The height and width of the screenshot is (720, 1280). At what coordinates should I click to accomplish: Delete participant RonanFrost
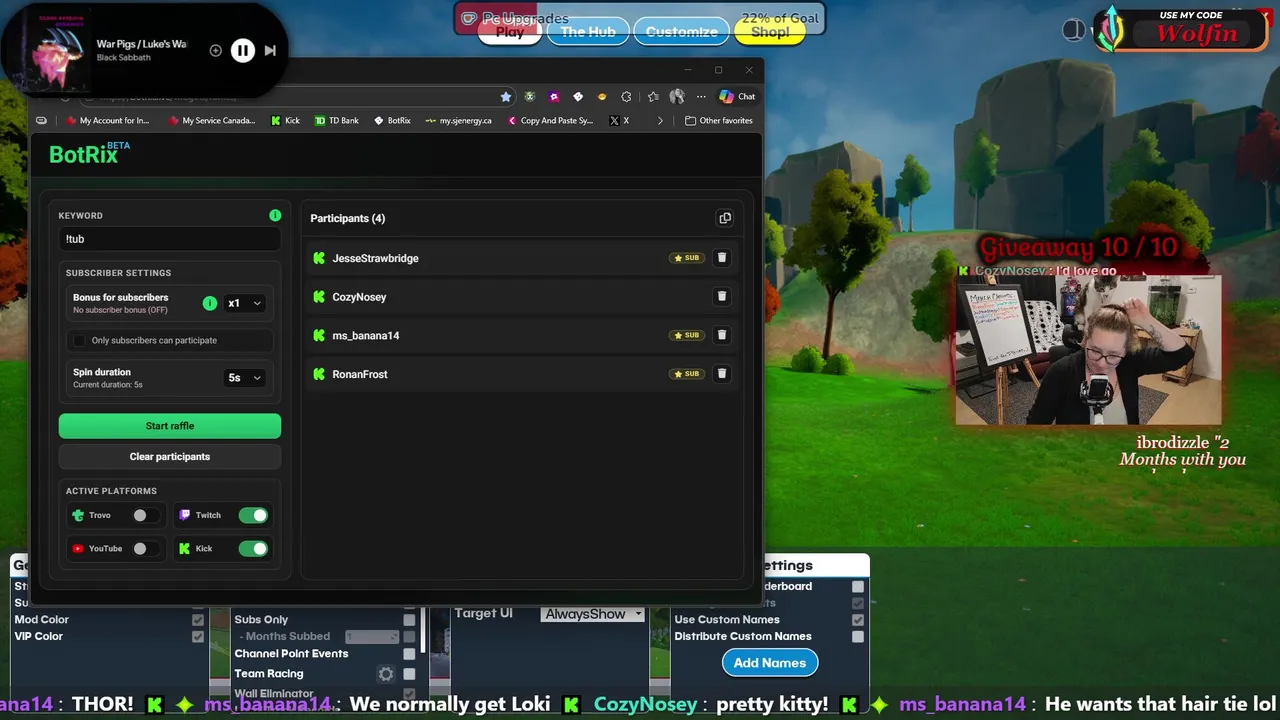point(722,374)
